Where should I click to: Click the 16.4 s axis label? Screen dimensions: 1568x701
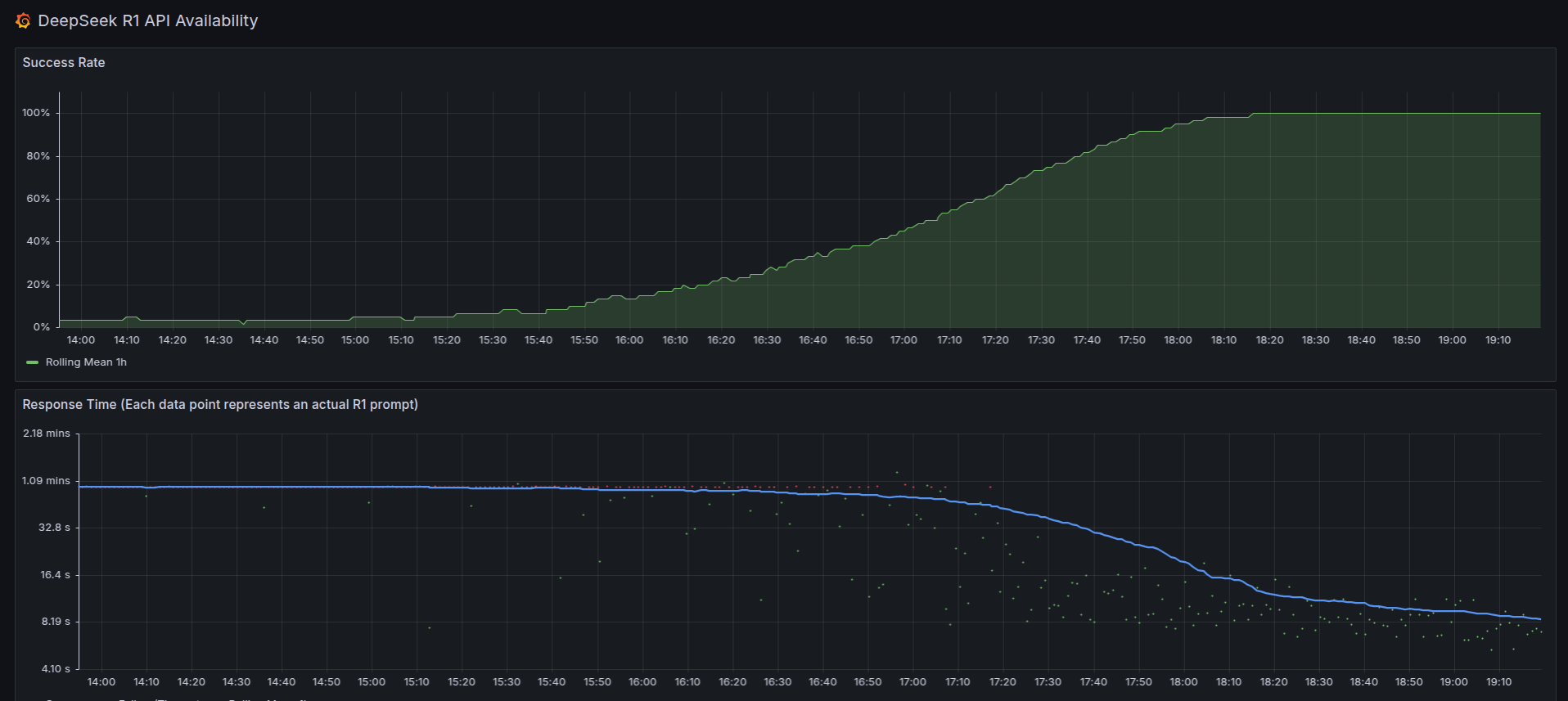coord(56,575)
